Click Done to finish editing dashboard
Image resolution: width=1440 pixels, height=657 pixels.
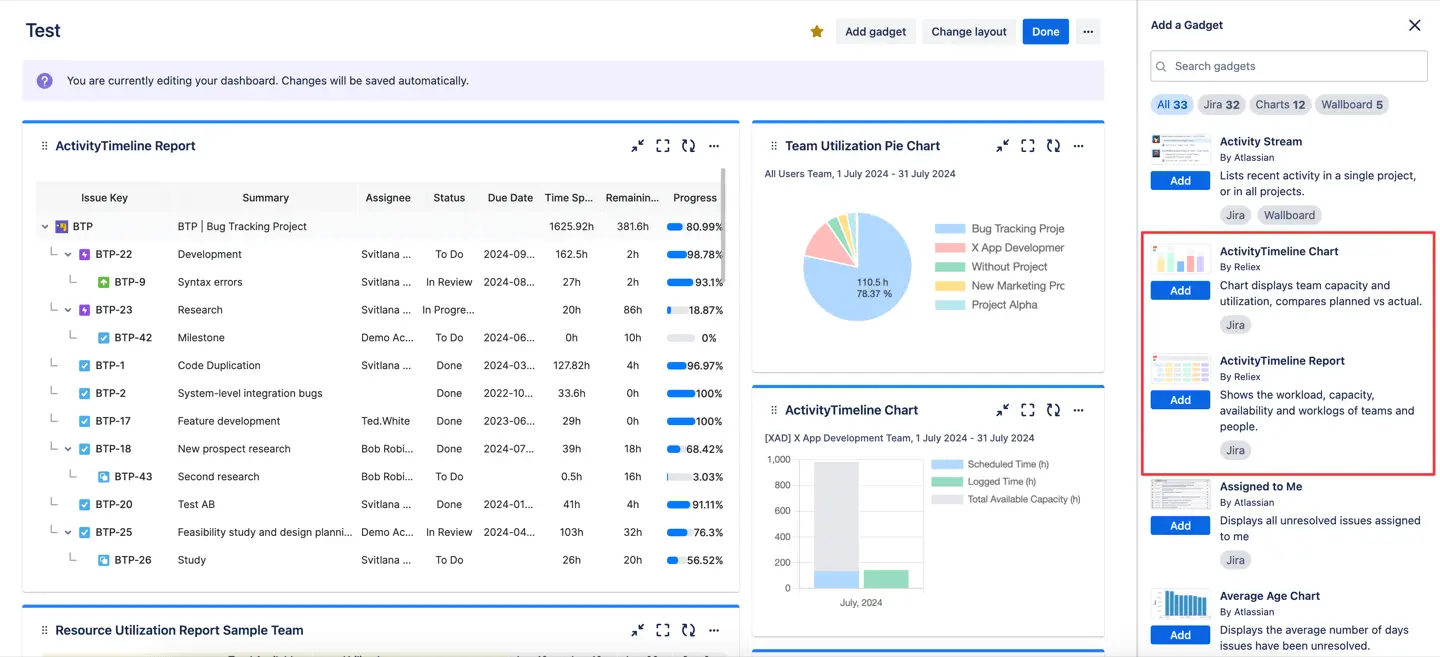click(1045, 32)
